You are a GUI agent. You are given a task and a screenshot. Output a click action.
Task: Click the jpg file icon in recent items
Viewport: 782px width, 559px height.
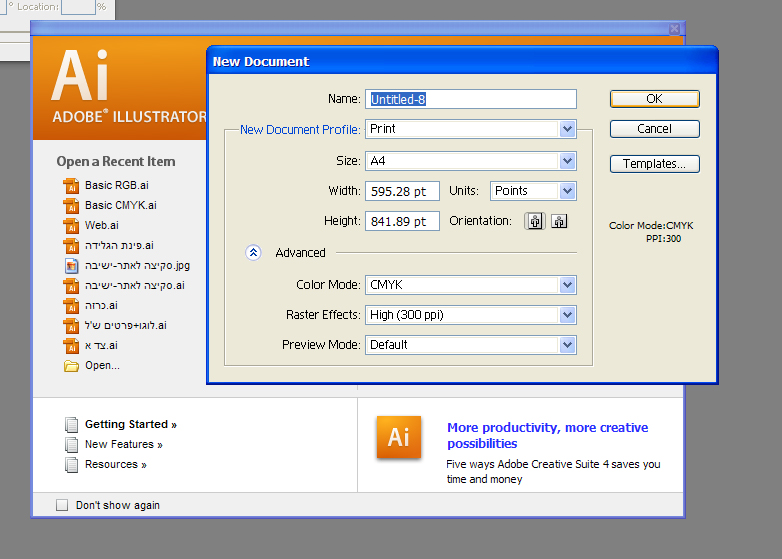click(71, 266)
